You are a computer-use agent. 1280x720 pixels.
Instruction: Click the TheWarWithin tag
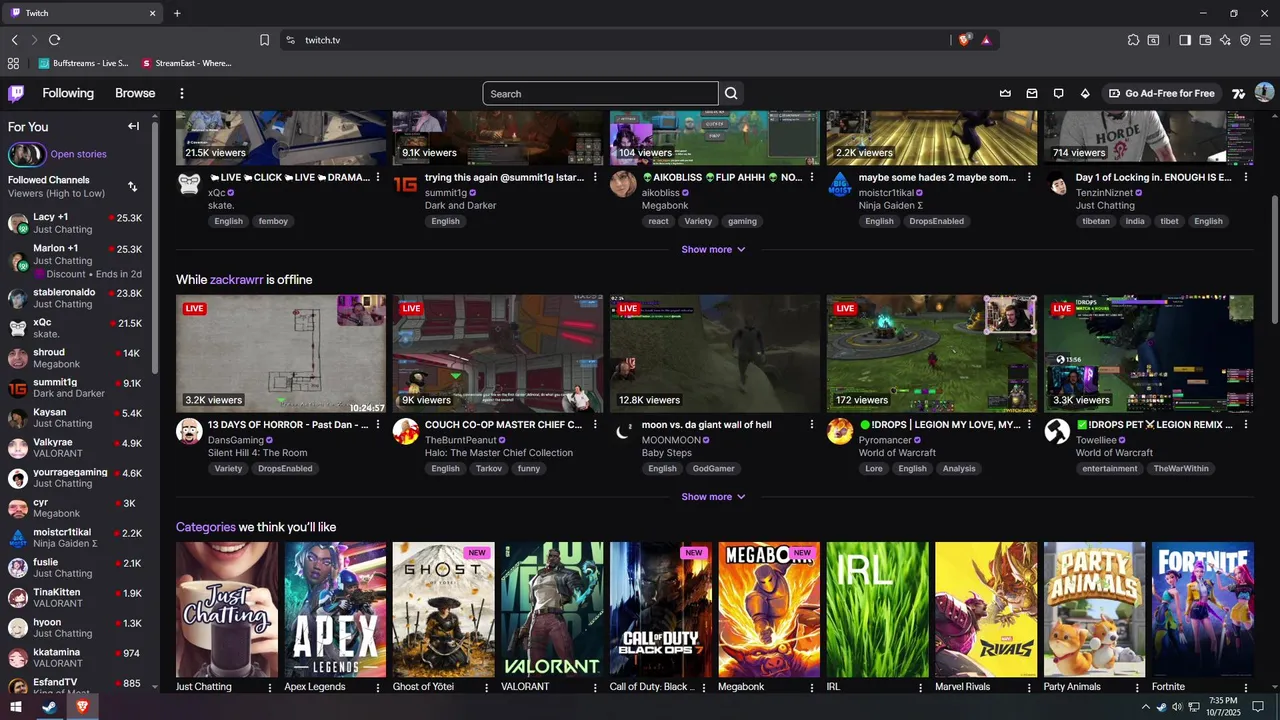pyautogui.click(x=1181, y=468)
